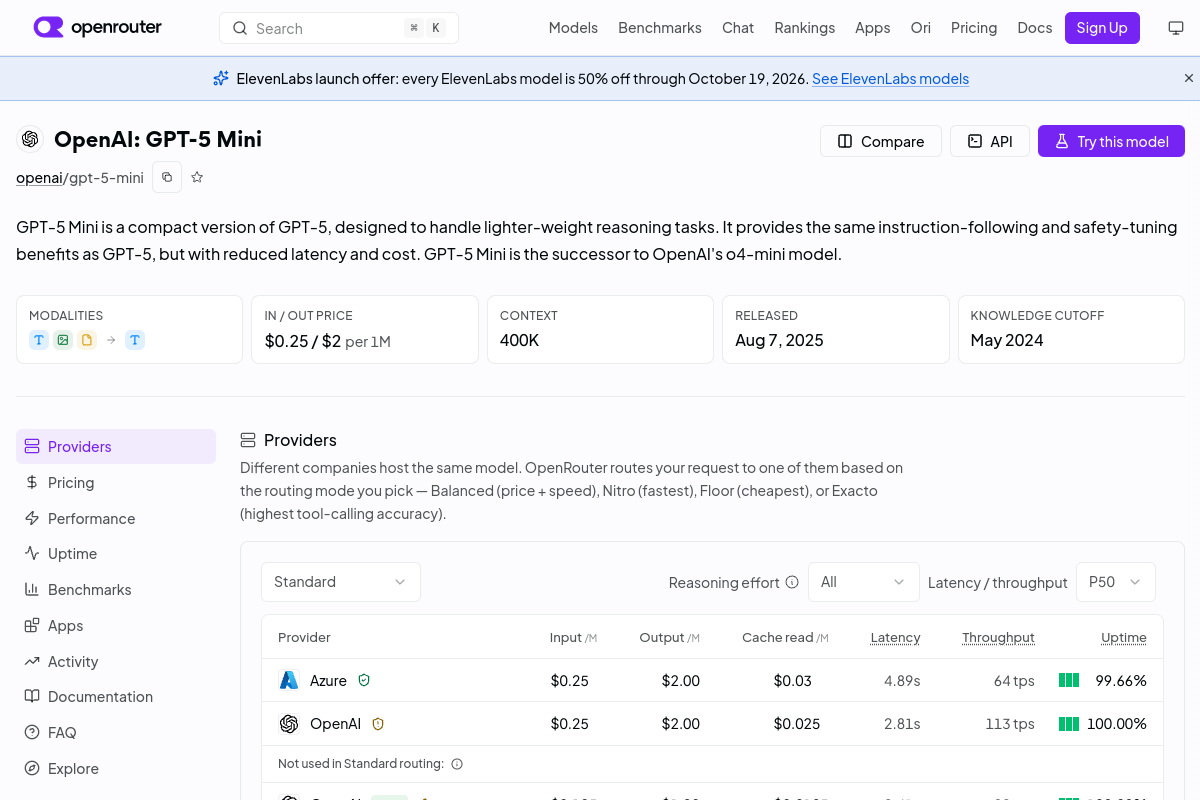Open the Reasoning effort info tooltip icon

792,582
